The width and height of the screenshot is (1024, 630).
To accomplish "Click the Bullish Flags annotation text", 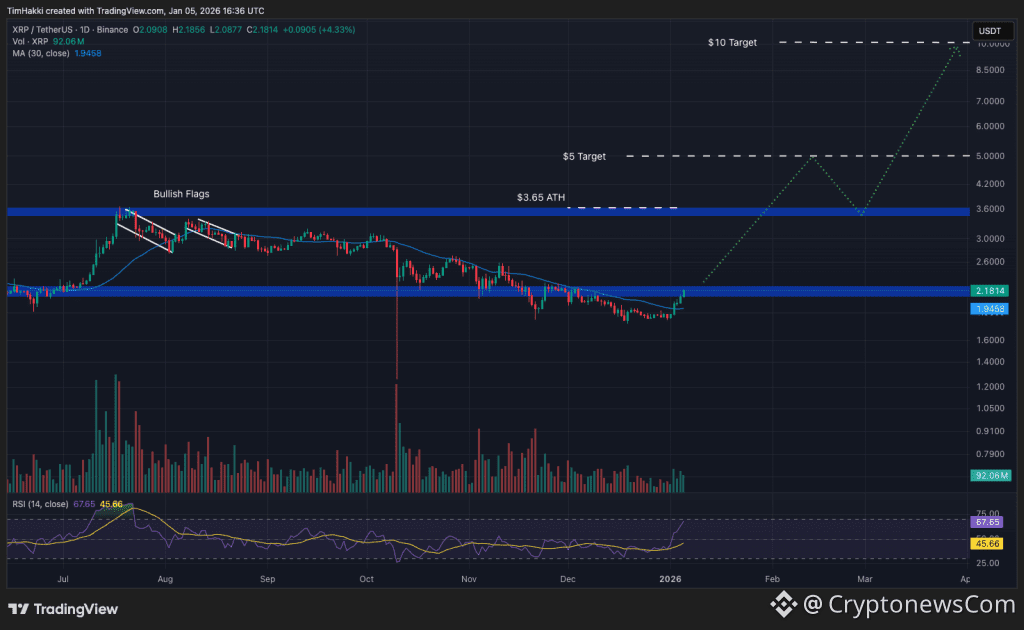I will point(180,194).
